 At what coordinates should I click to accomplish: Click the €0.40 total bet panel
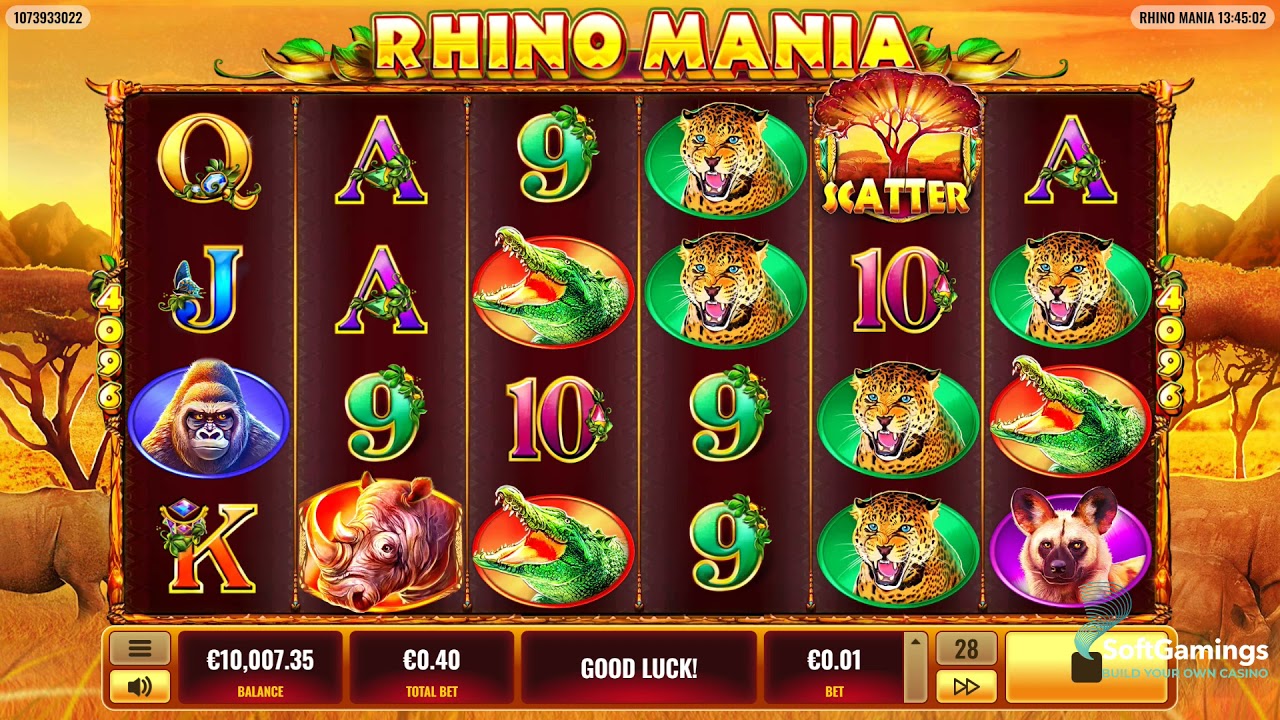pos(432,667)
